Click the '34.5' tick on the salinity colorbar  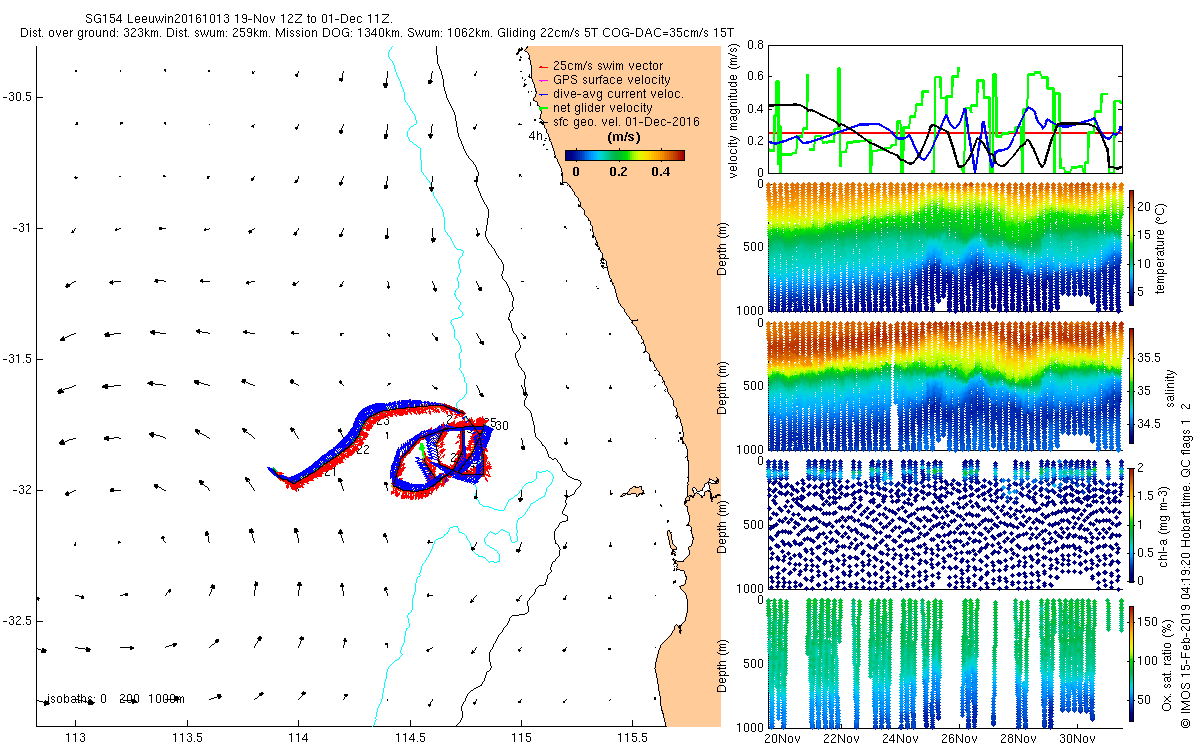(1150, 424)
